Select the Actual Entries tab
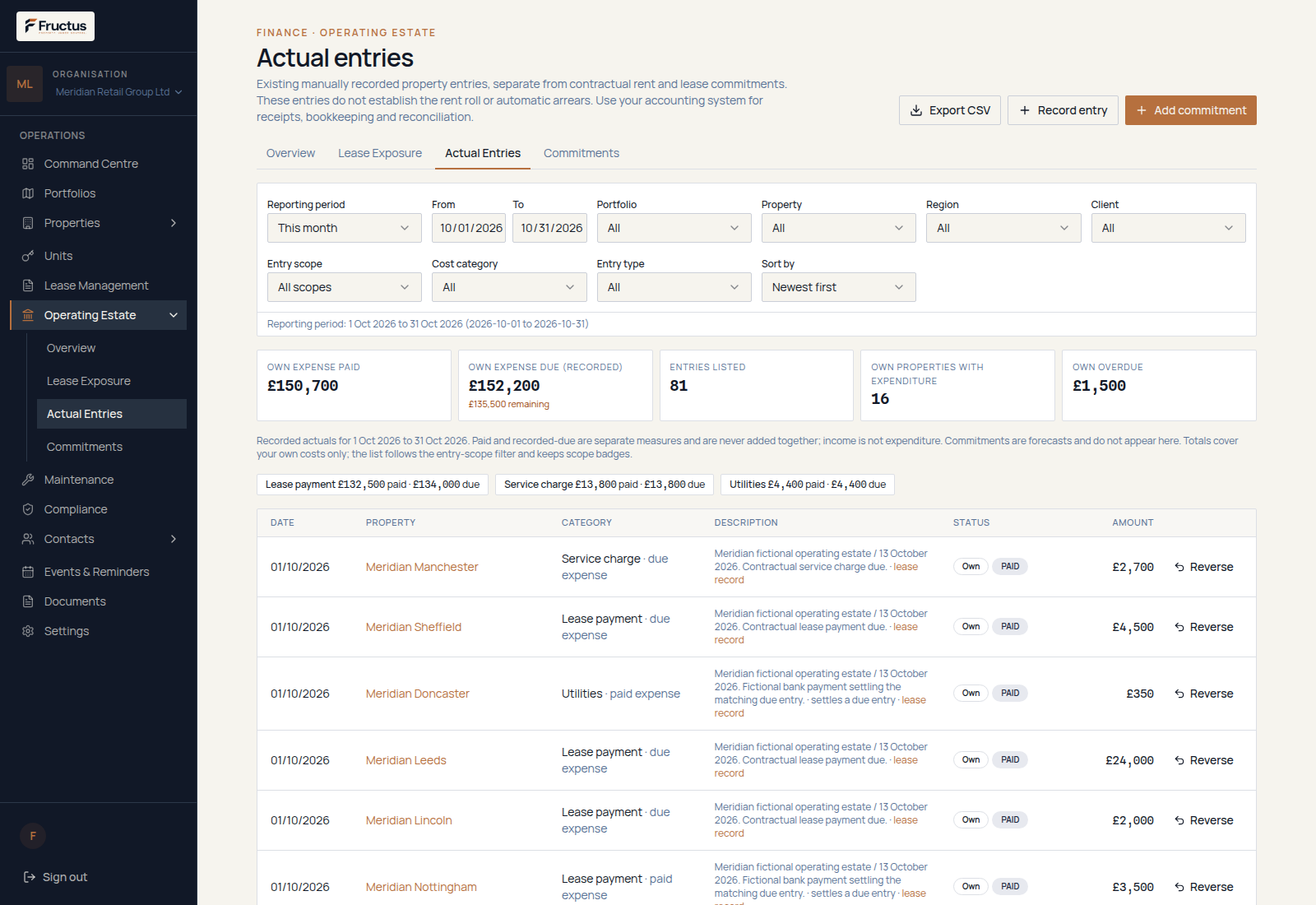 [483, 153]
